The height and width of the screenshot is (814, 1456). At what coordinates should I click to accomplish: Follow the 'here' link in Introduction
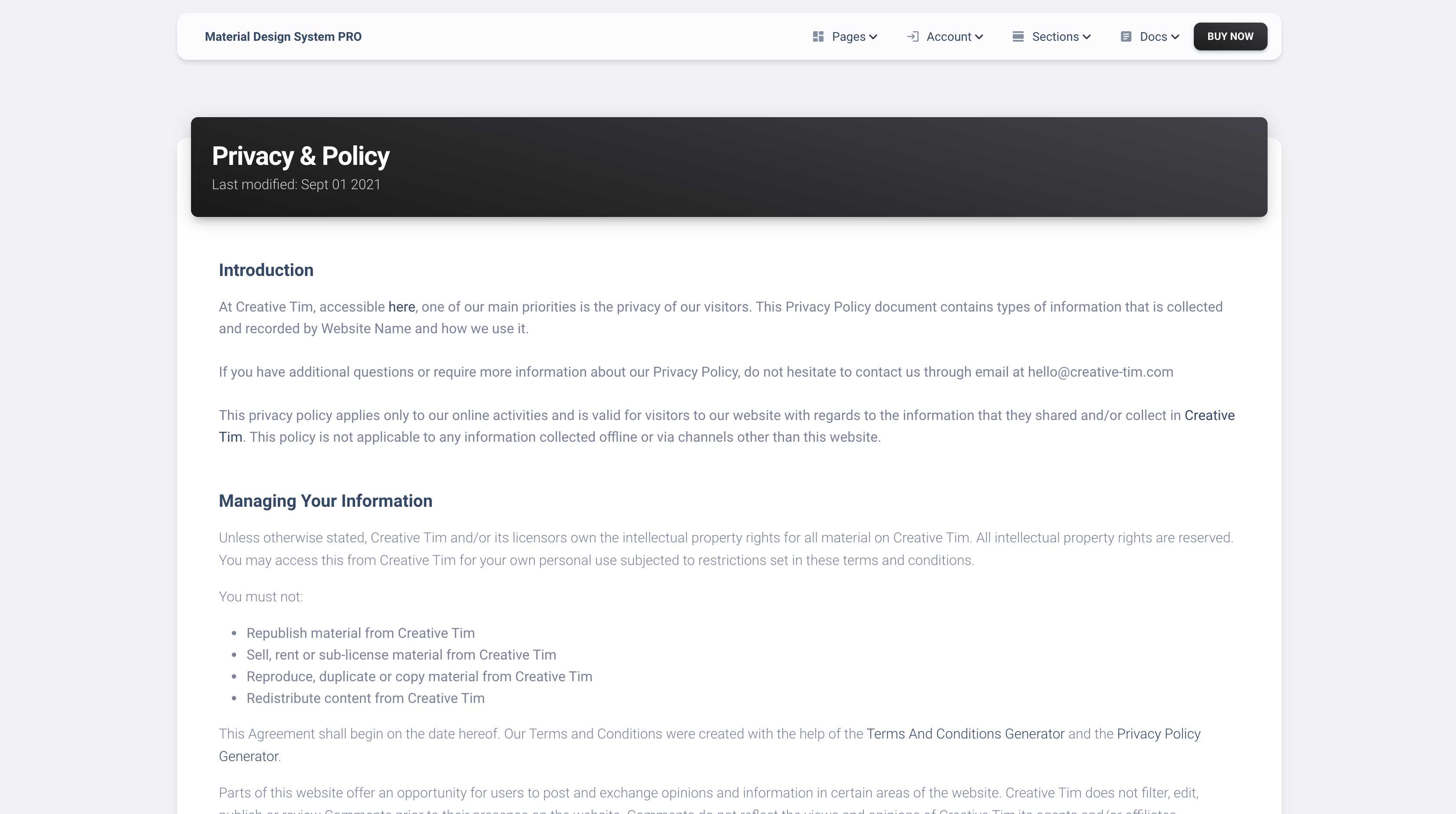coord(401,307)
